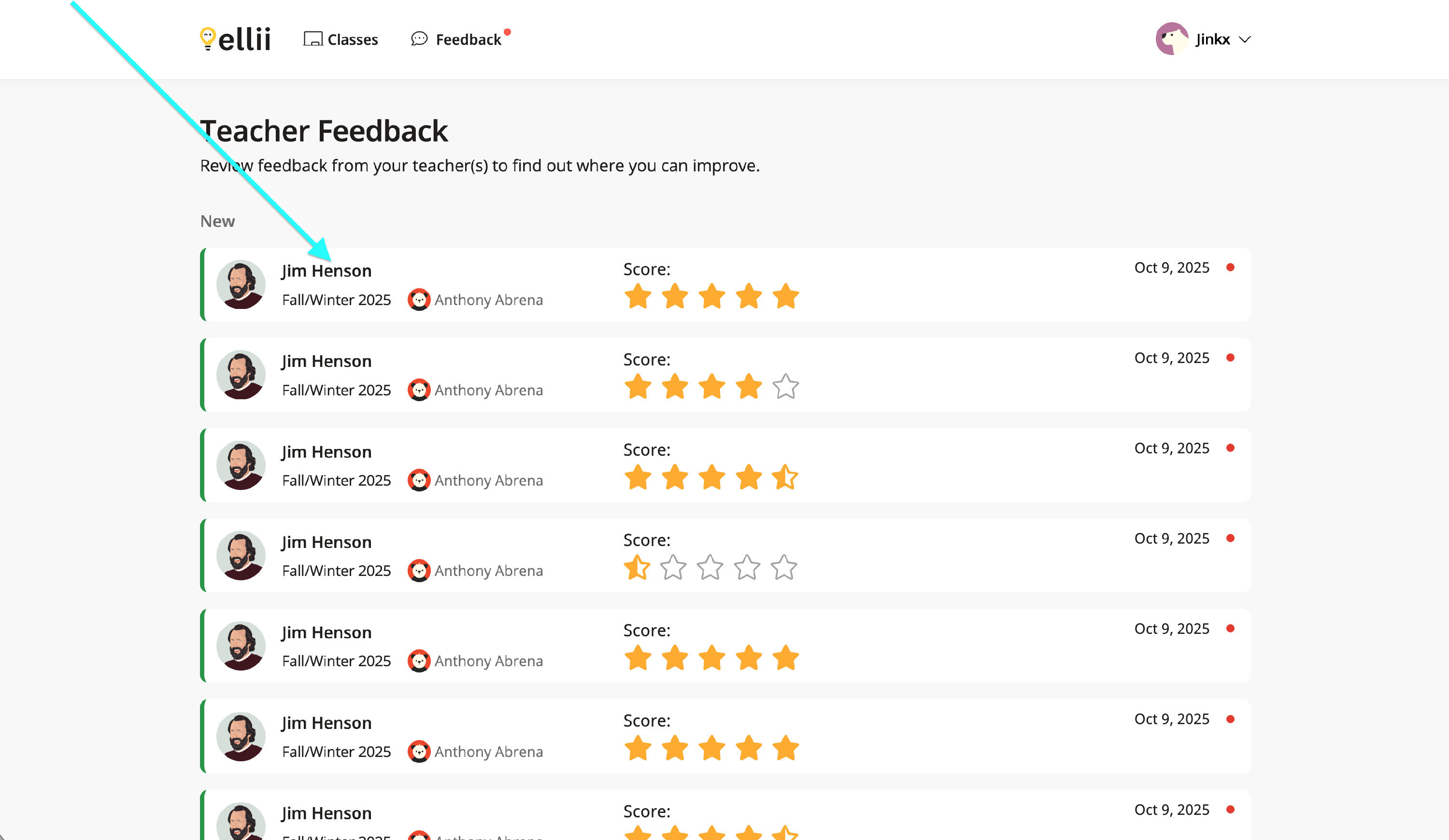The width and height of the screenshot is (1449, 840).
Task: Open the Classes navigation tab
Action: click(x=353, y=40)
